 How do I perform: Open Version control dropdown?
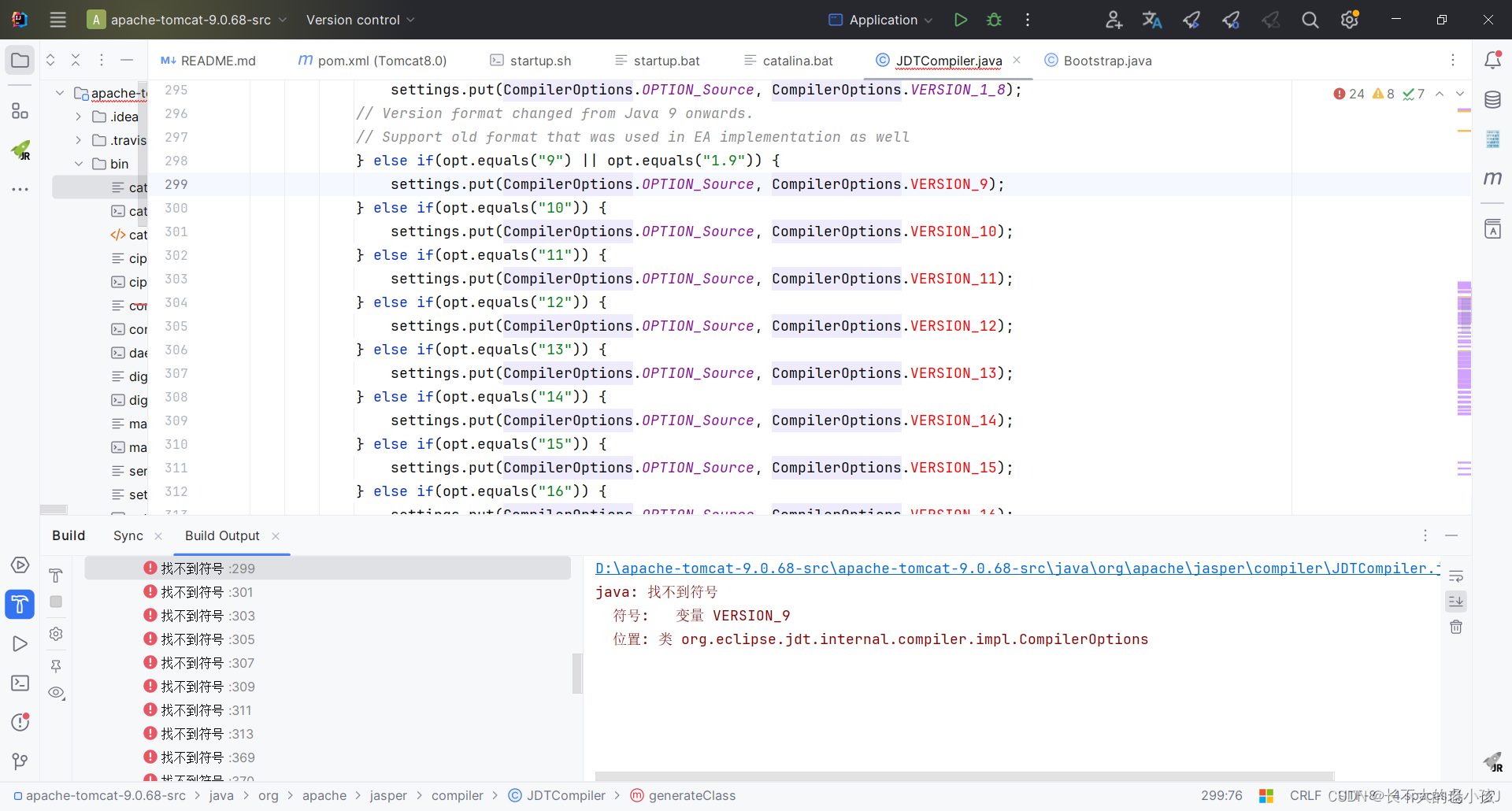360,20
